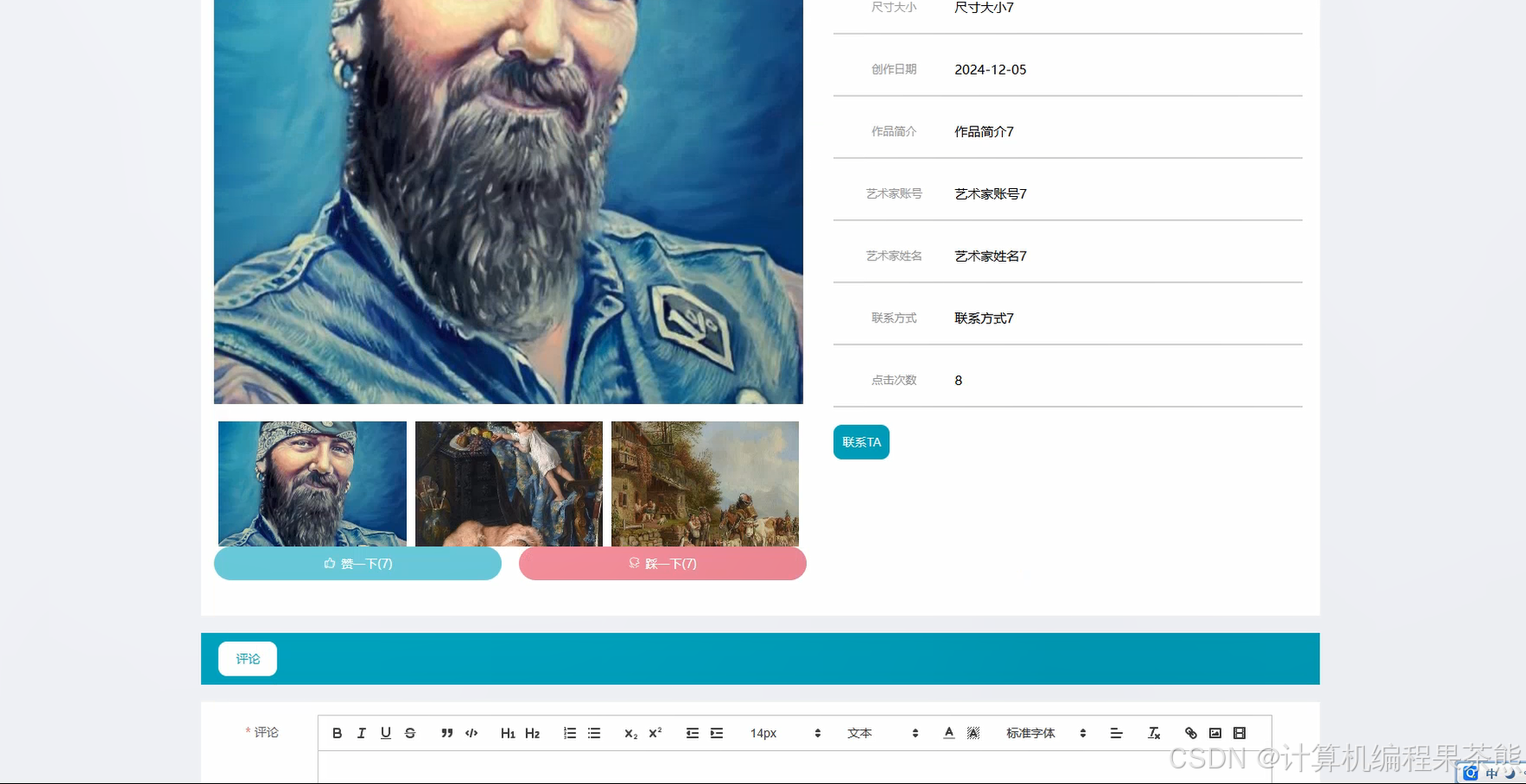This screenshot has height=784, width=1526.
Task: Apply Heading 1 style
Action: coord(508,733)
